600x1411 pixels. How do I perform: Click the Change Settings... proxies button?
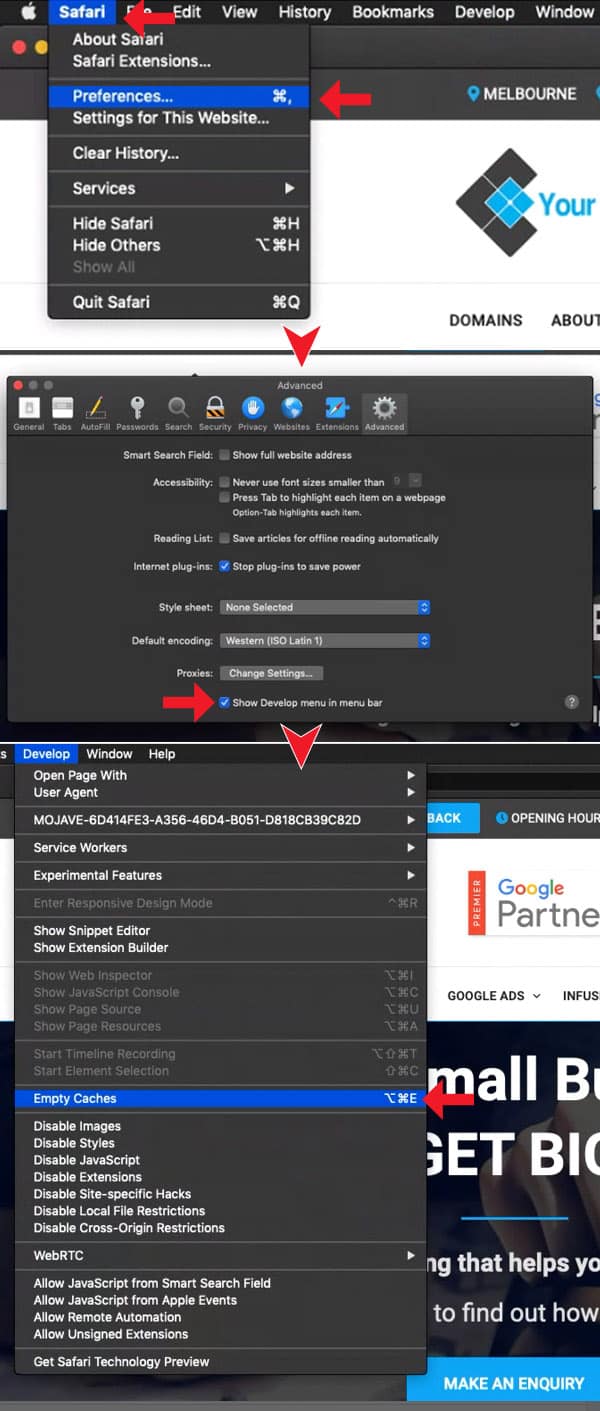[271, 673]
